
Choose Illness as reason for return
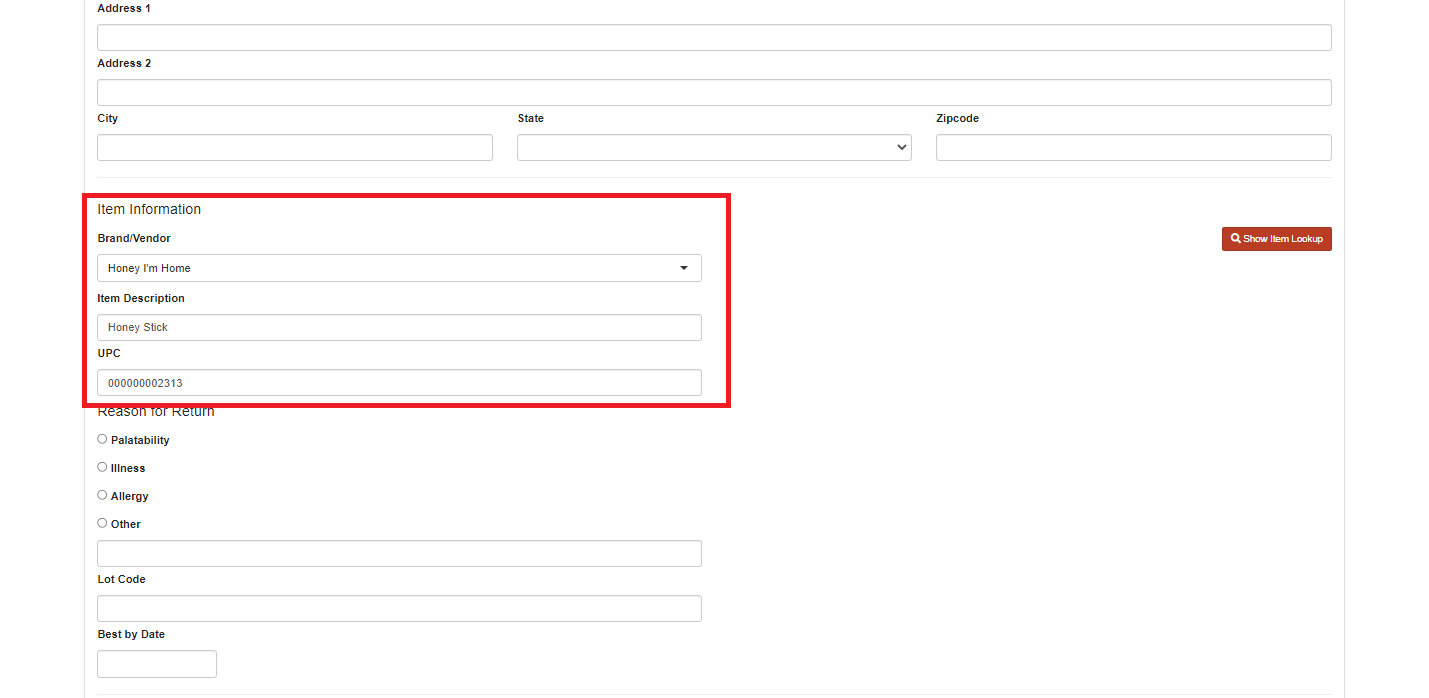102,467
